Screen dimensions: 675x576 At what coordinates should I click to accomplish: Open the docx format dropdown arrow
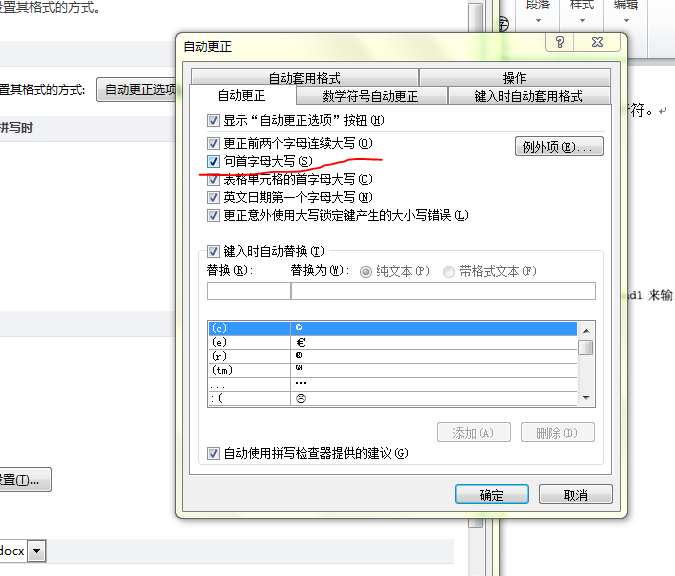coord(37,551)
